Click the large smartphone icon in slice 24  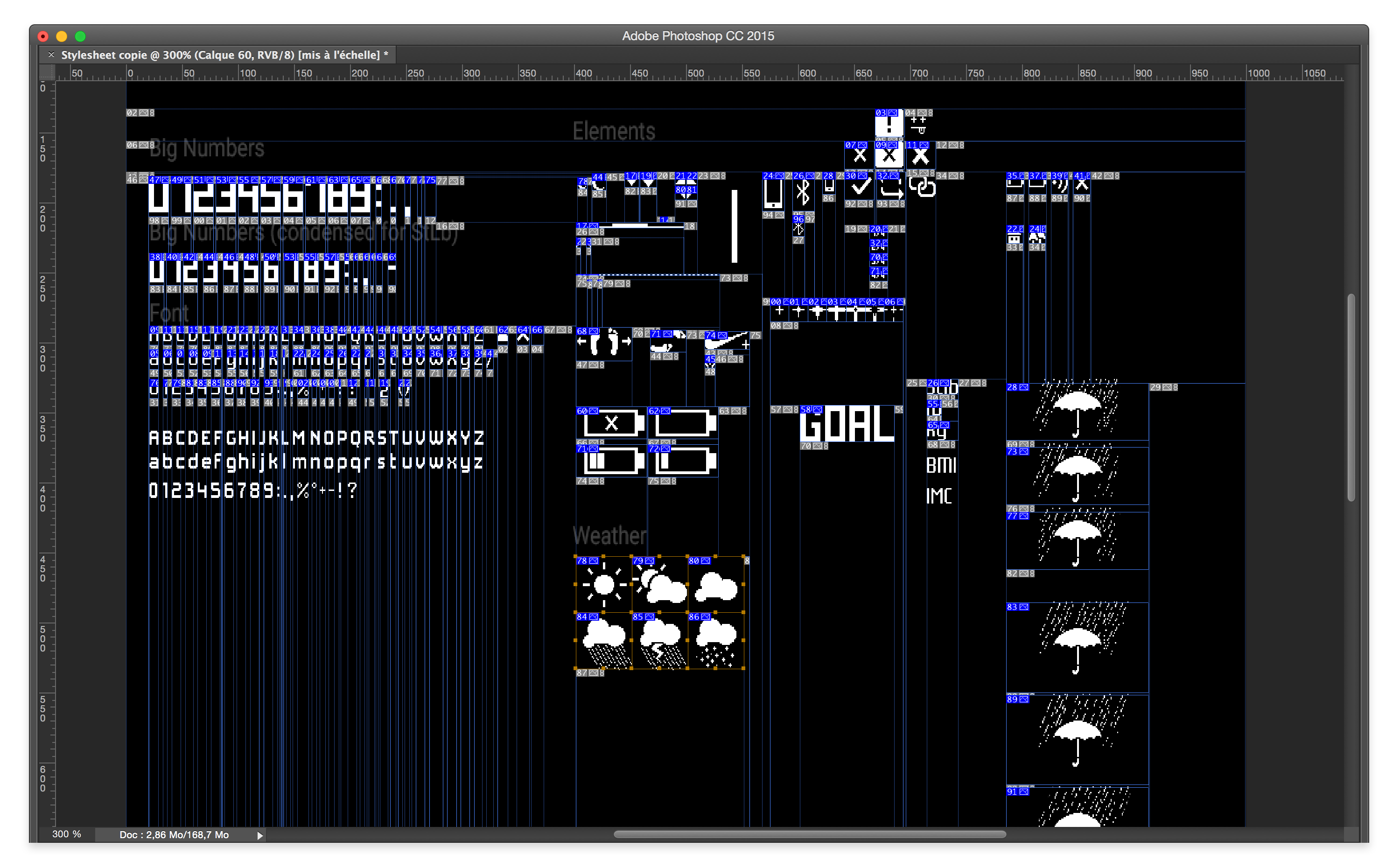tap(773, 194)
